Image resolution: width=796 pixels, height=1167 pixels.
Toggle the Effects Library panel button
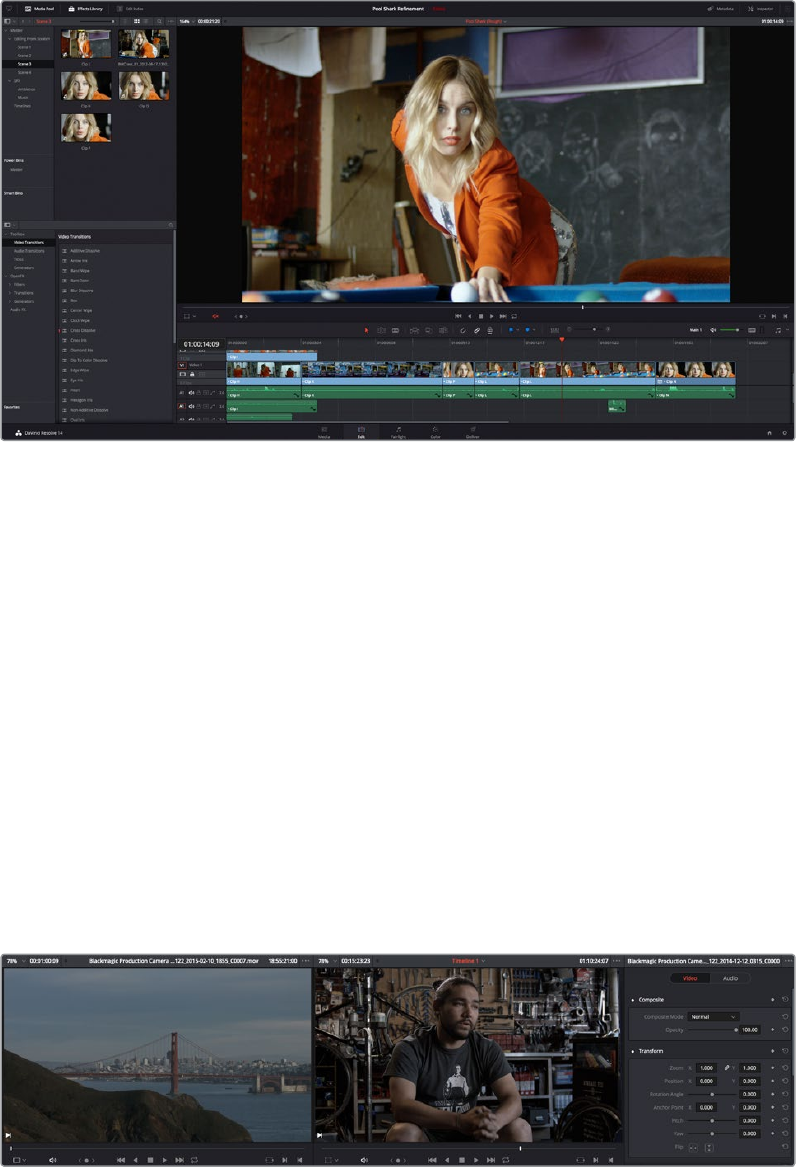click(86, 9)
